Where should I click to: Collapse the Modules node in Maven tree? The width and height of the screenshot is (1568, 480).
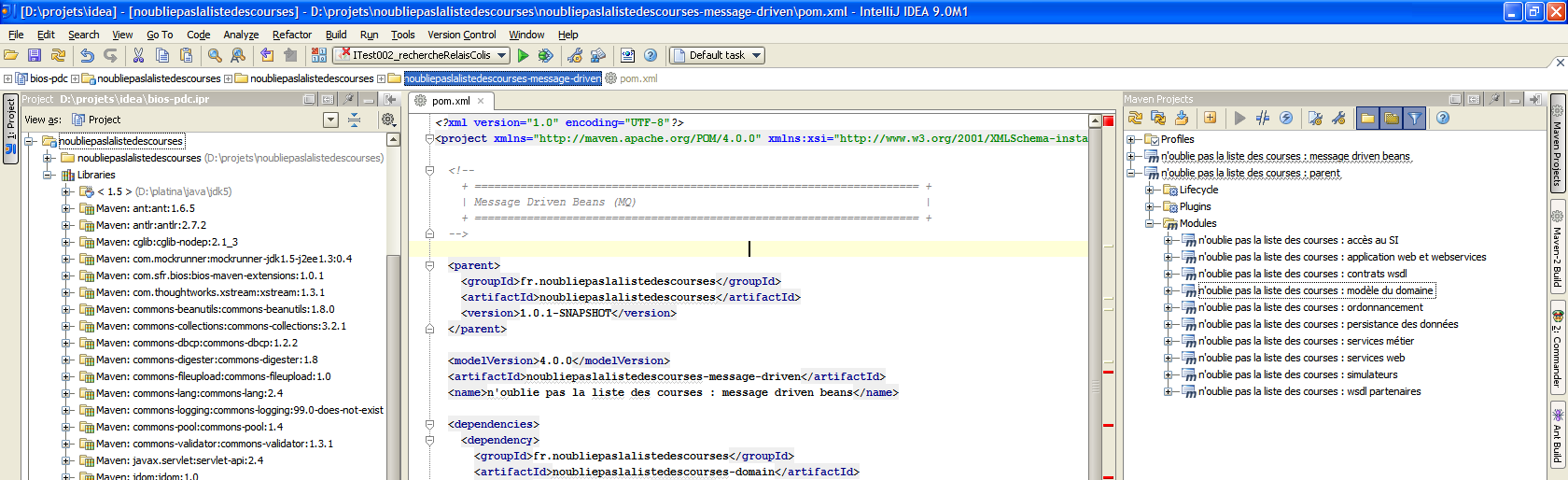pyautogui.click(x=1150, y=224)
